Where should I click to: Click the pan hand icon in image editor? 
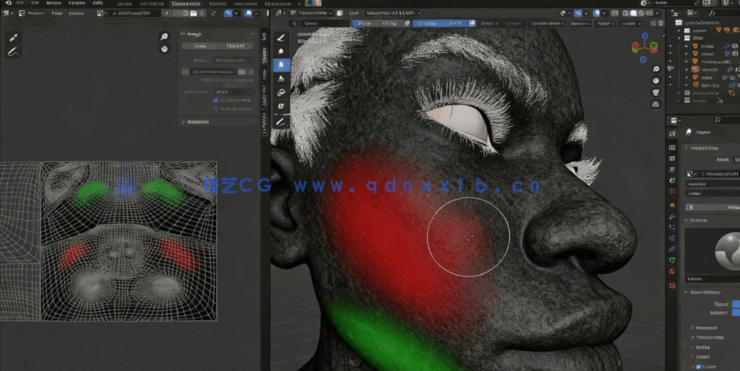[x=164, y=49]
